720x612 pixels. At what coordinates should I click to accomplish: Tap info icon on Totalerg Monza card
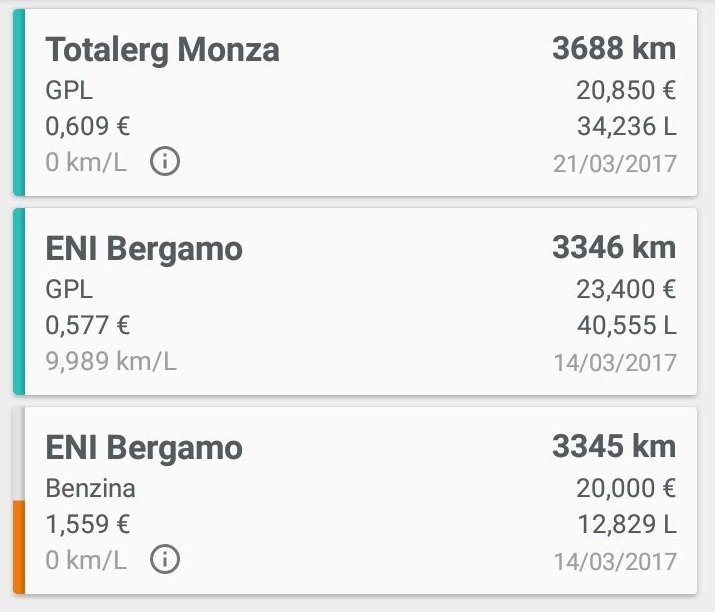165,161
